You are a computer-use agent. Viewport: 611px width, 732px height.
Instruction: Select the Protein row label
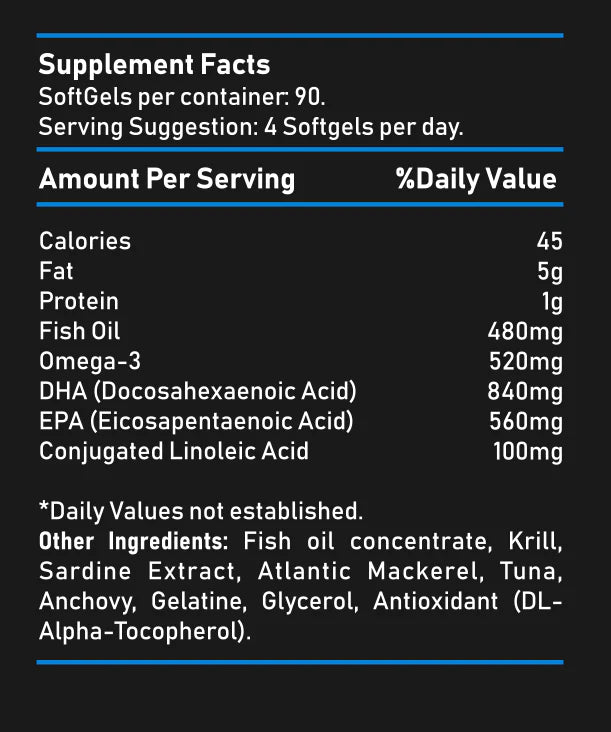click(79, 301)
